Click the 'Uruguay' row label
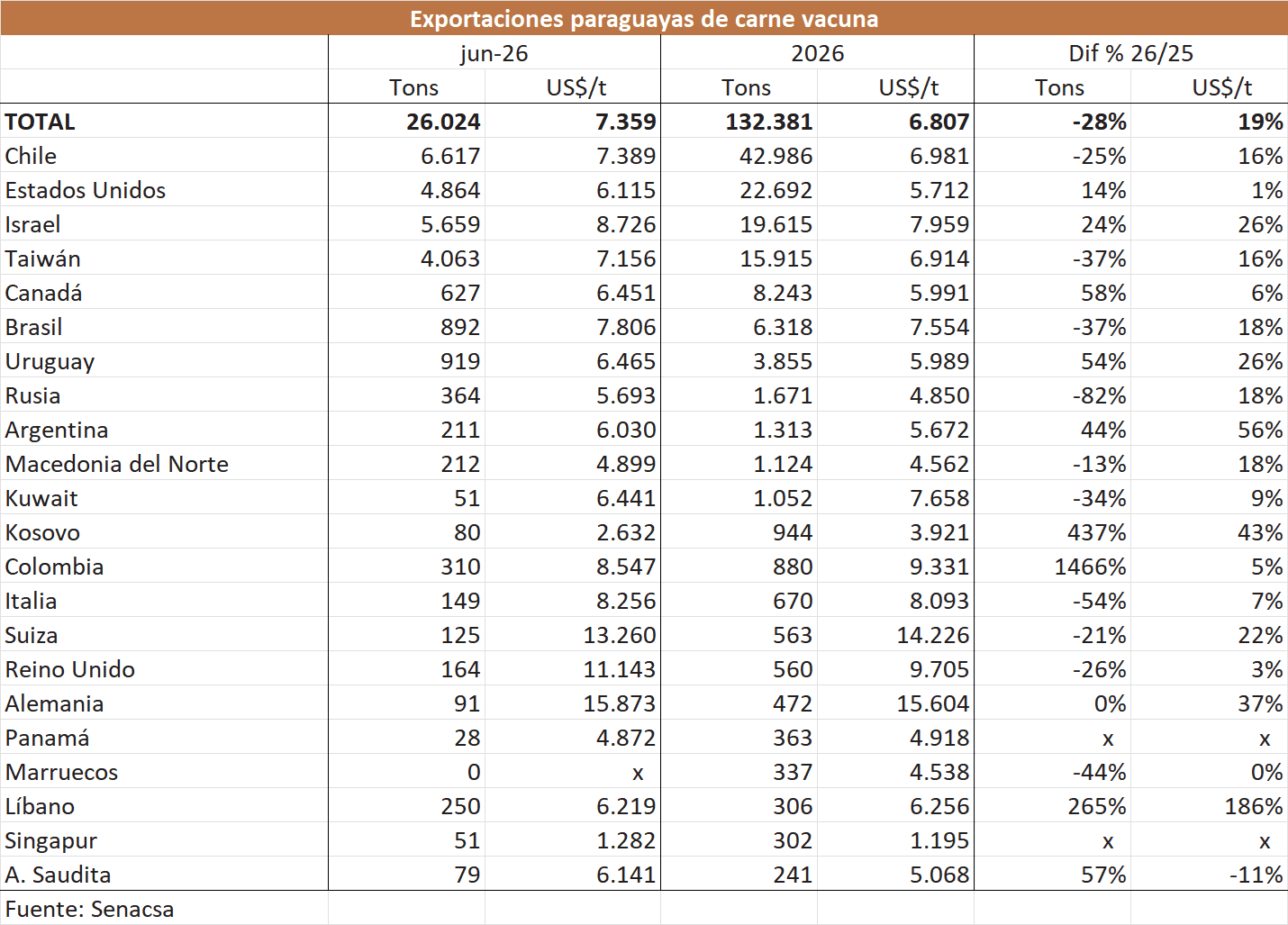Image resolution: width=1288 pixels, height=925 pixels. 50,361
